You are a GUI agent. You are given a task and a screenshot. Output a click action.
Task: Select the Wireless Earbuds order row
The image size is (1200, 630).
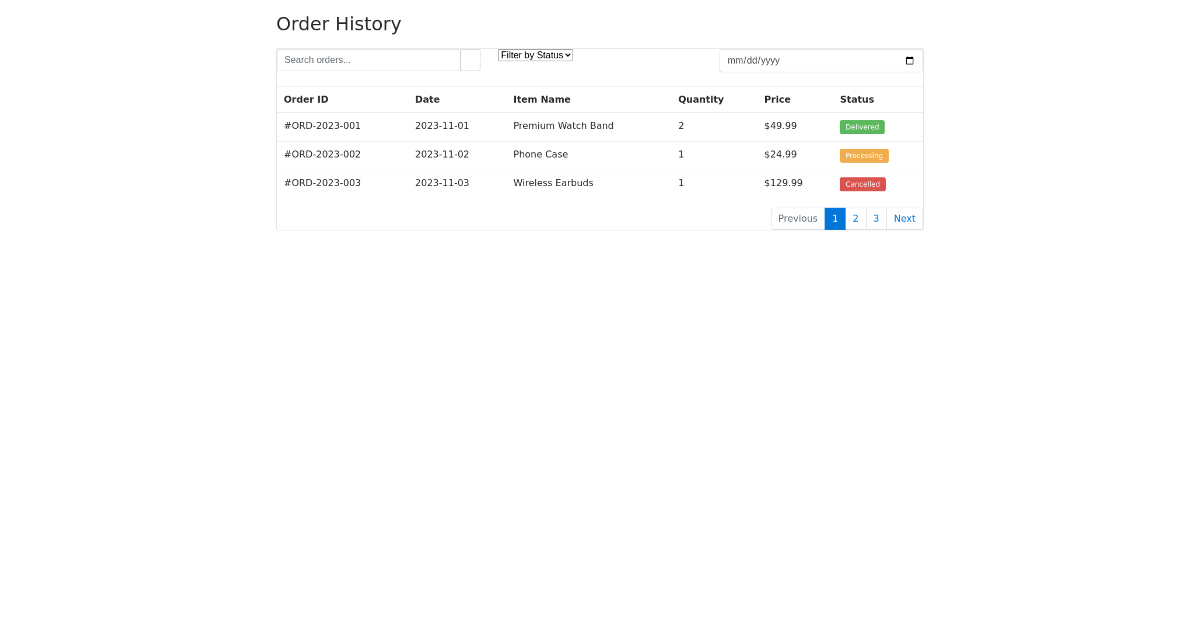point(553,183)
